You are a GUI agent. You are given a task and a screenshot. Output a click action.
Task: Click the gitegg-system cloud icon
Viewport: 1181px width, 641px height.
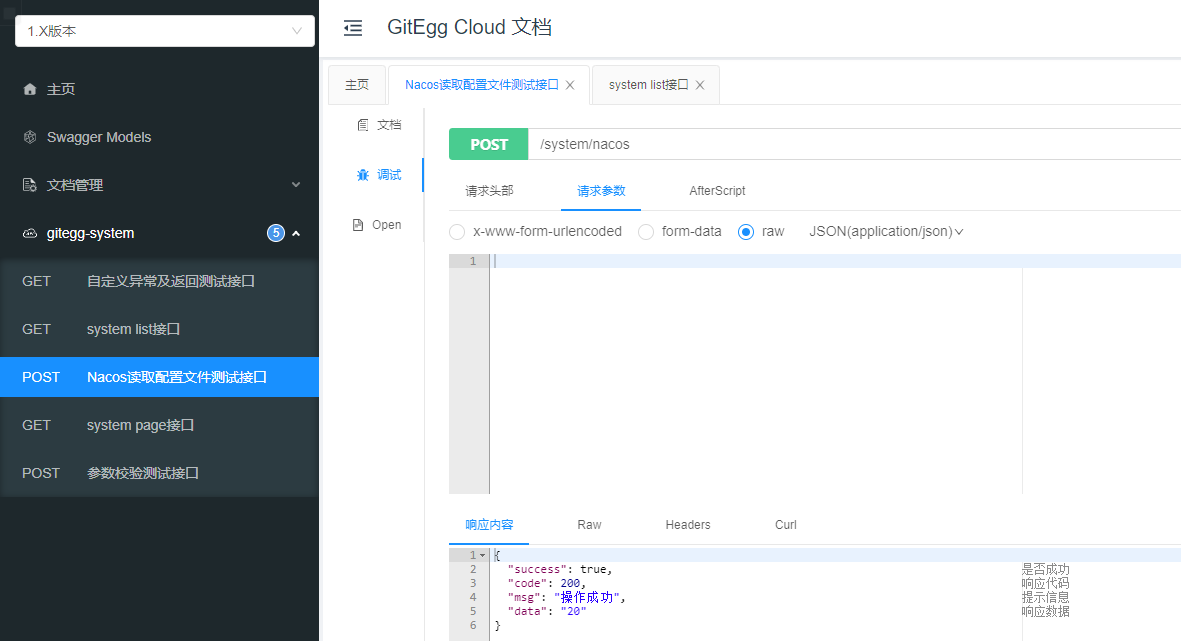tap(29, 234)
